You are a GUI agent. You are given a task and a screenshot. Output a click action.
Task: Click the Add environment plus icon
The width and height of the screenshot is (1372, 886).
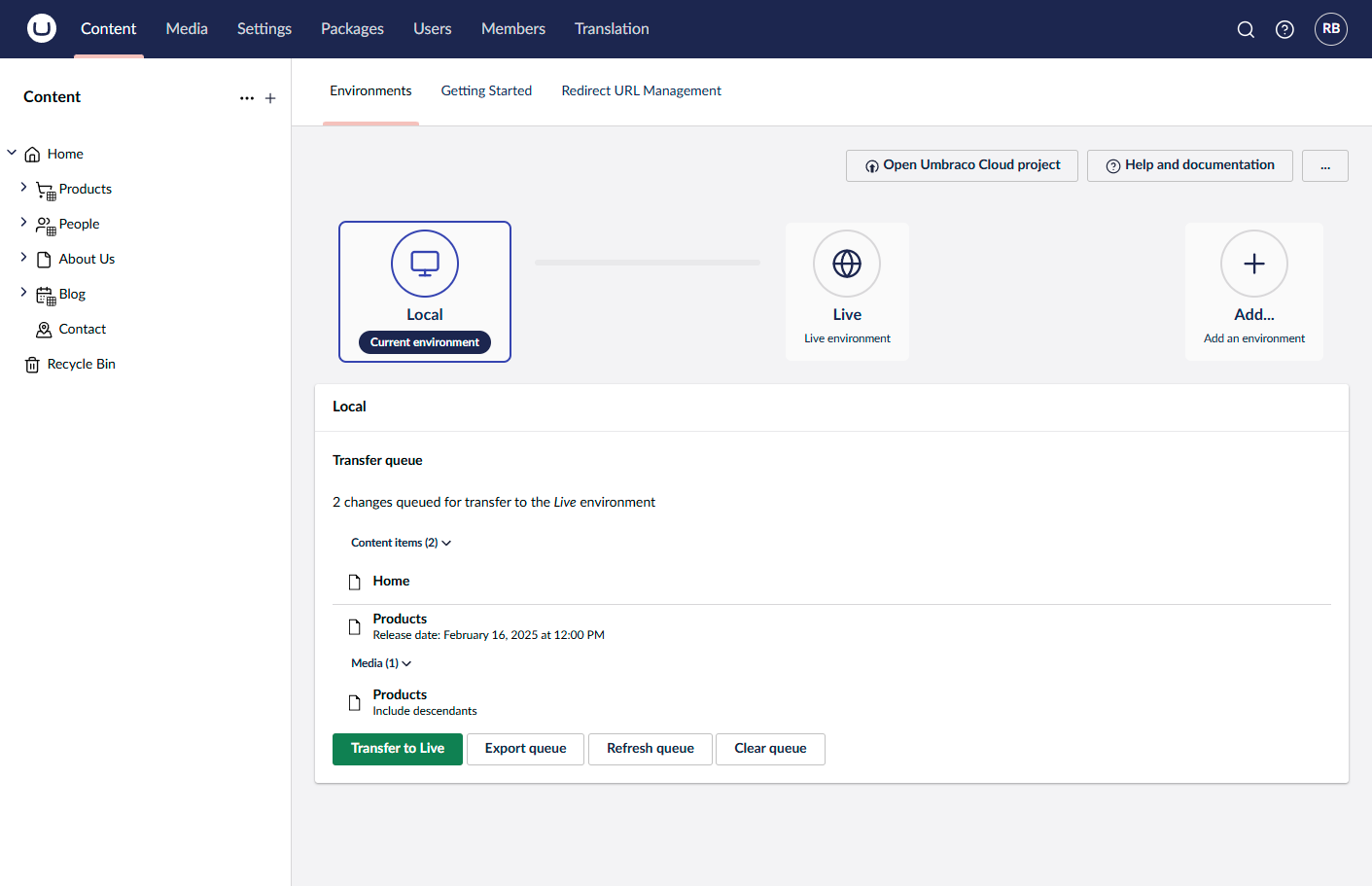tap(1253, 263)
